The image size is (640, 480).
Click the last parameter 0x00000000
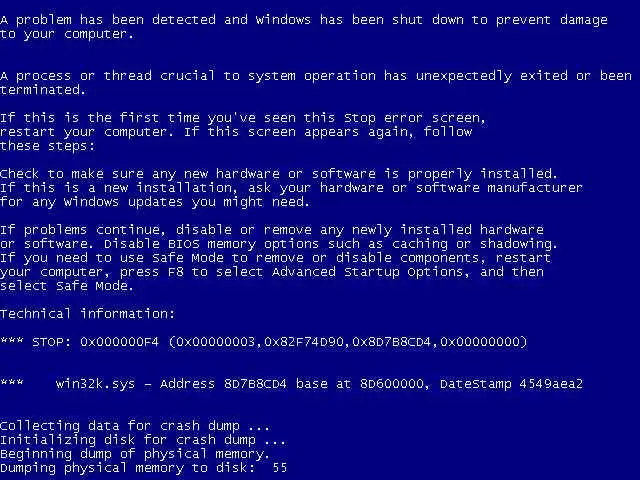(480, 342)
